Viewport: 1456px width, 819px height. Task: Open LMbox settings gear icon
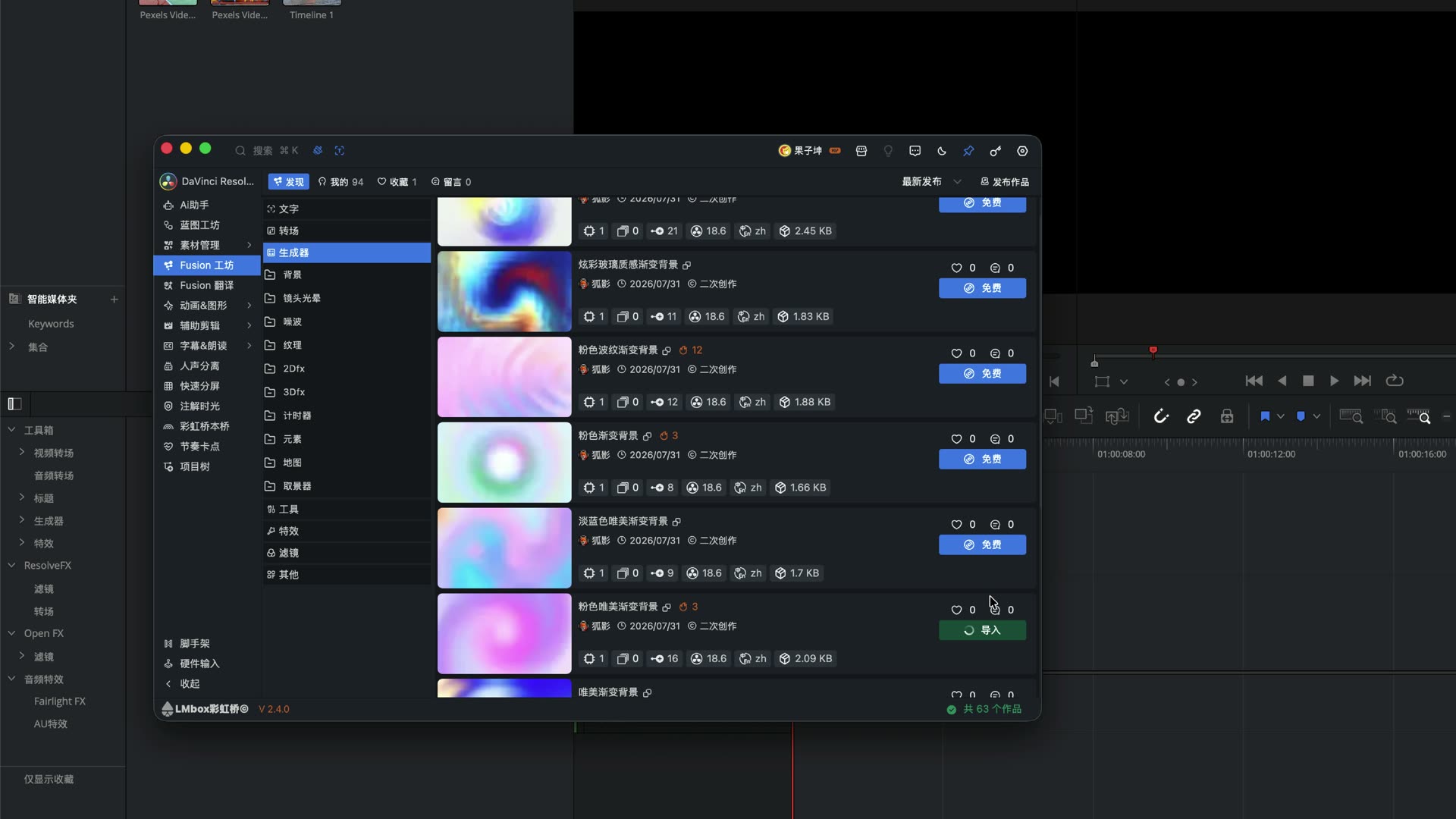[x=1022, y=151]
